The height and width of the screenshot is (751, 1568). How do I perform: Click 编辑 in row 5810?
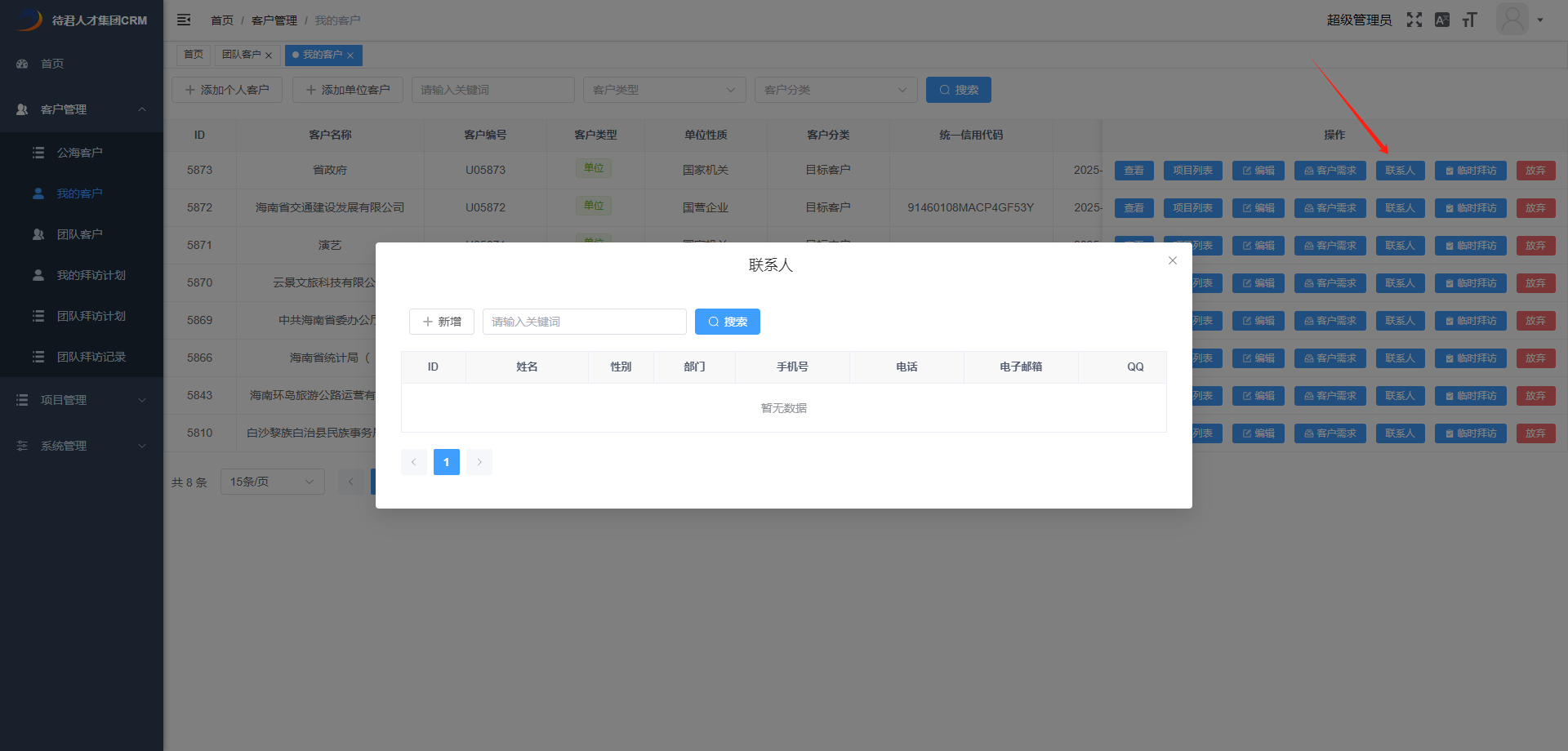click(x=1258, y=433)
